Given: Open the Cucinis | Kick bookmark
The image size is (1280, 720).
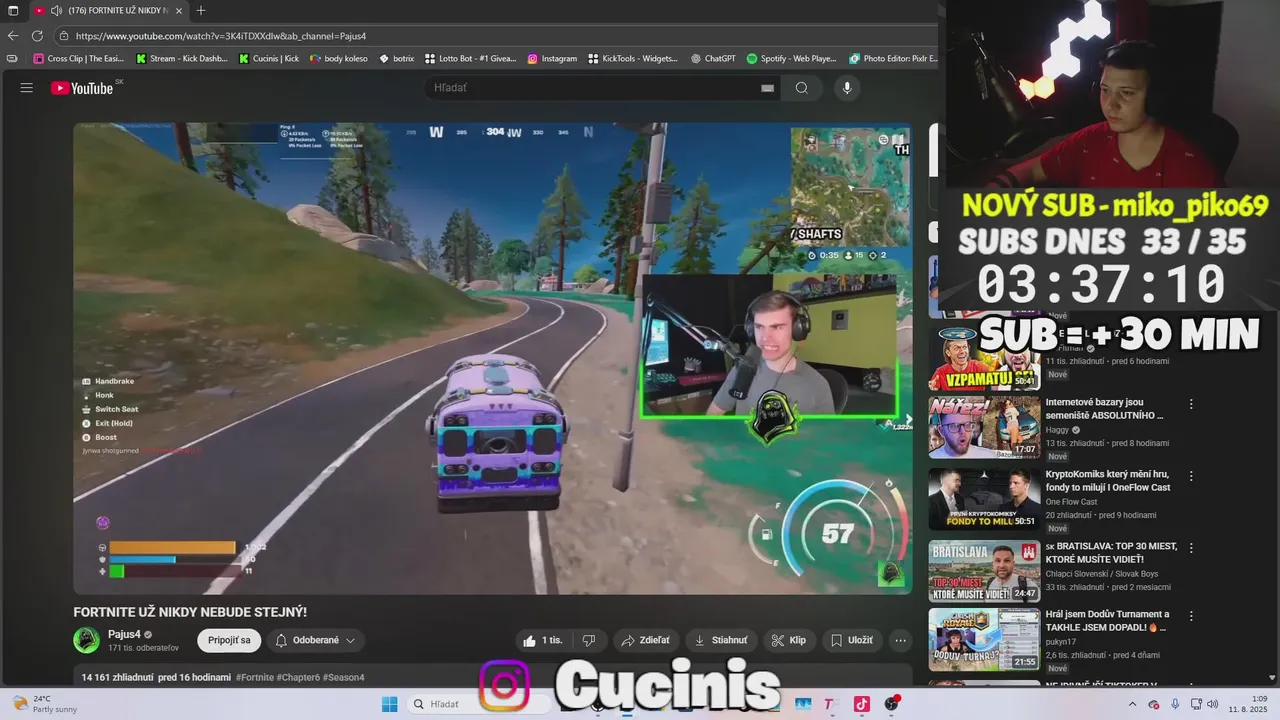Looking at the screenshot, I should click(x=268, y=58).
